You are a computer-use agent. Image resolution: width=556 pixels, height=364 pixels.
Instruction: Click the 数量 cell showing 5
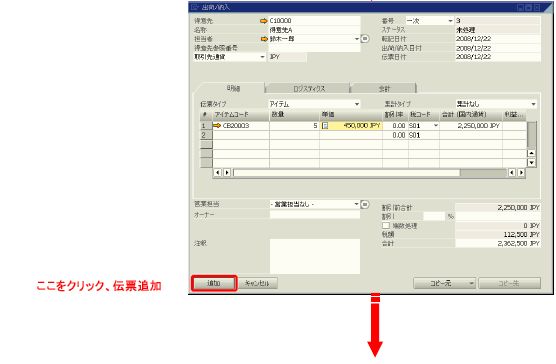coord(294,125)
